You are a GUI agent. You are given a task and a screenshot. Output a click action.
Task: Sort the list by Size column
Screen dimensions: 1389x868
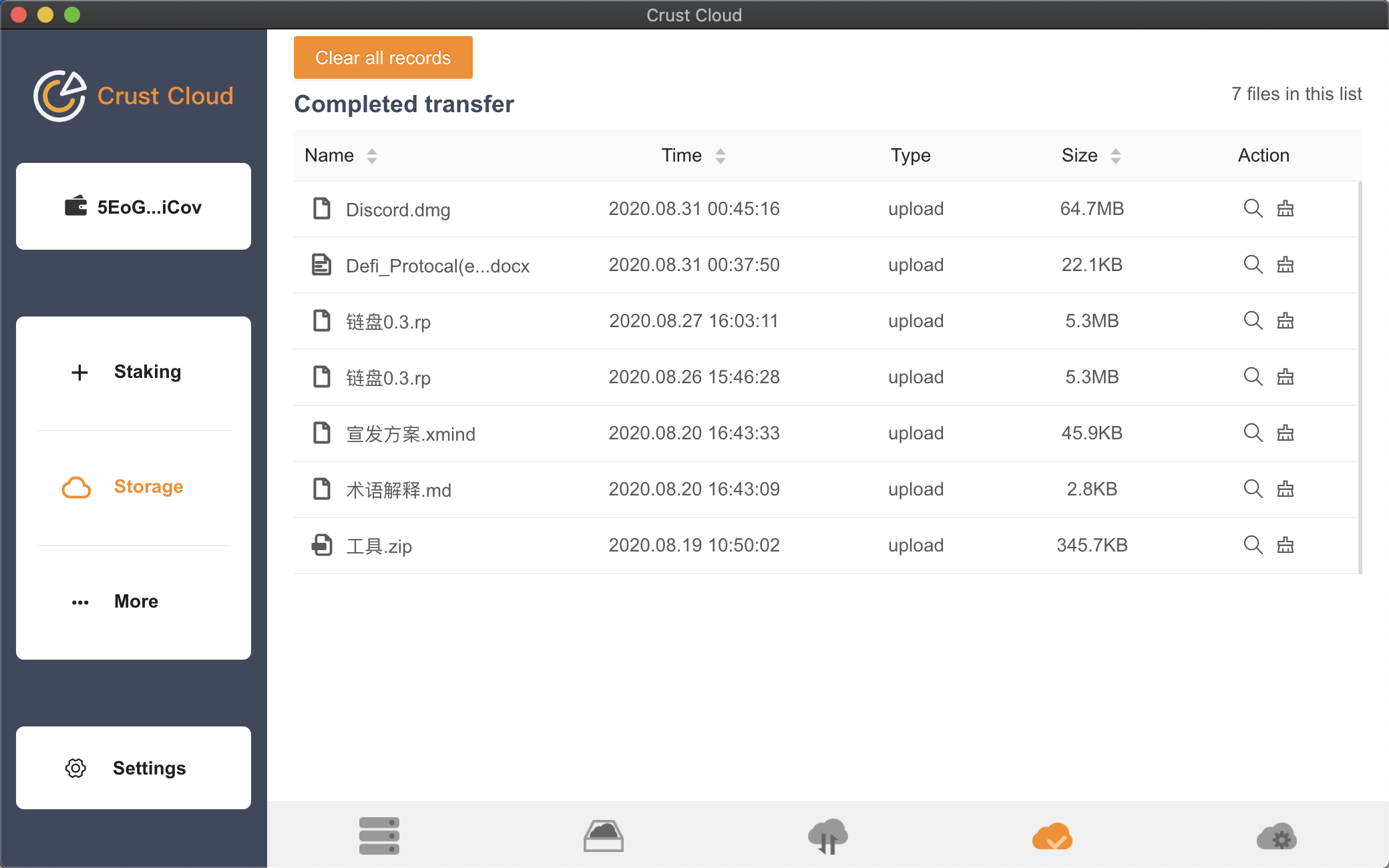click(1115, 156)
